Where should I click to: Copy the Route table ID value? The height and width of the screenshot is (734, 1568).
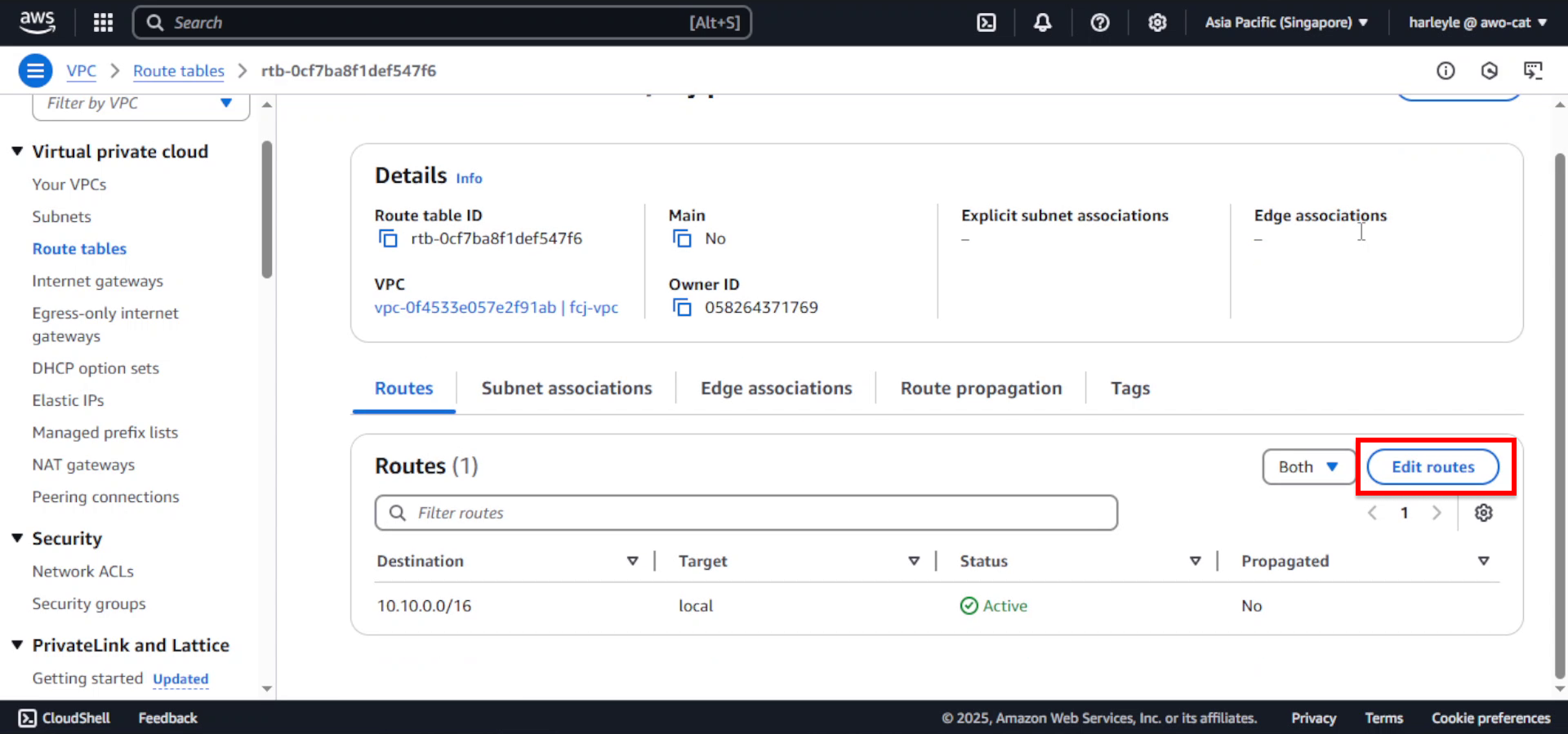pos(388,238)
